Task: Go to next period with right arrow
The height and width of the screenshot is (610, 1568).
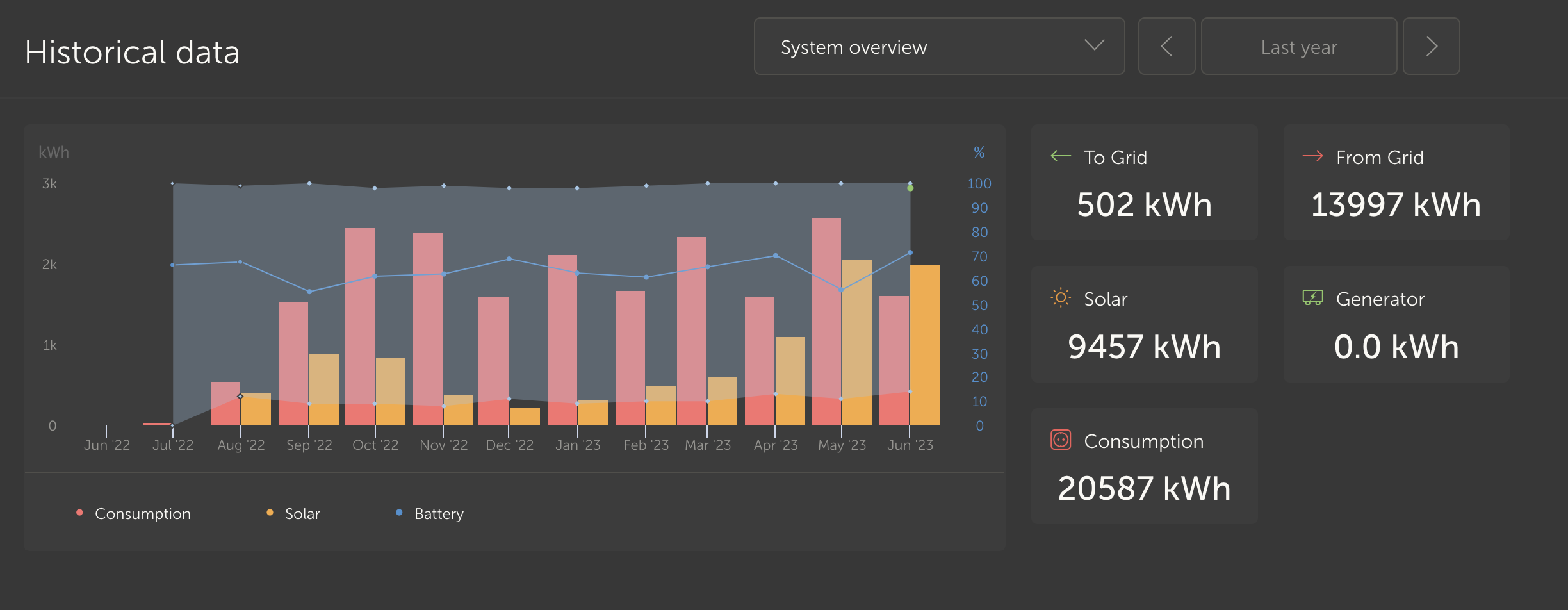Action: click(x=1432, y=47)
